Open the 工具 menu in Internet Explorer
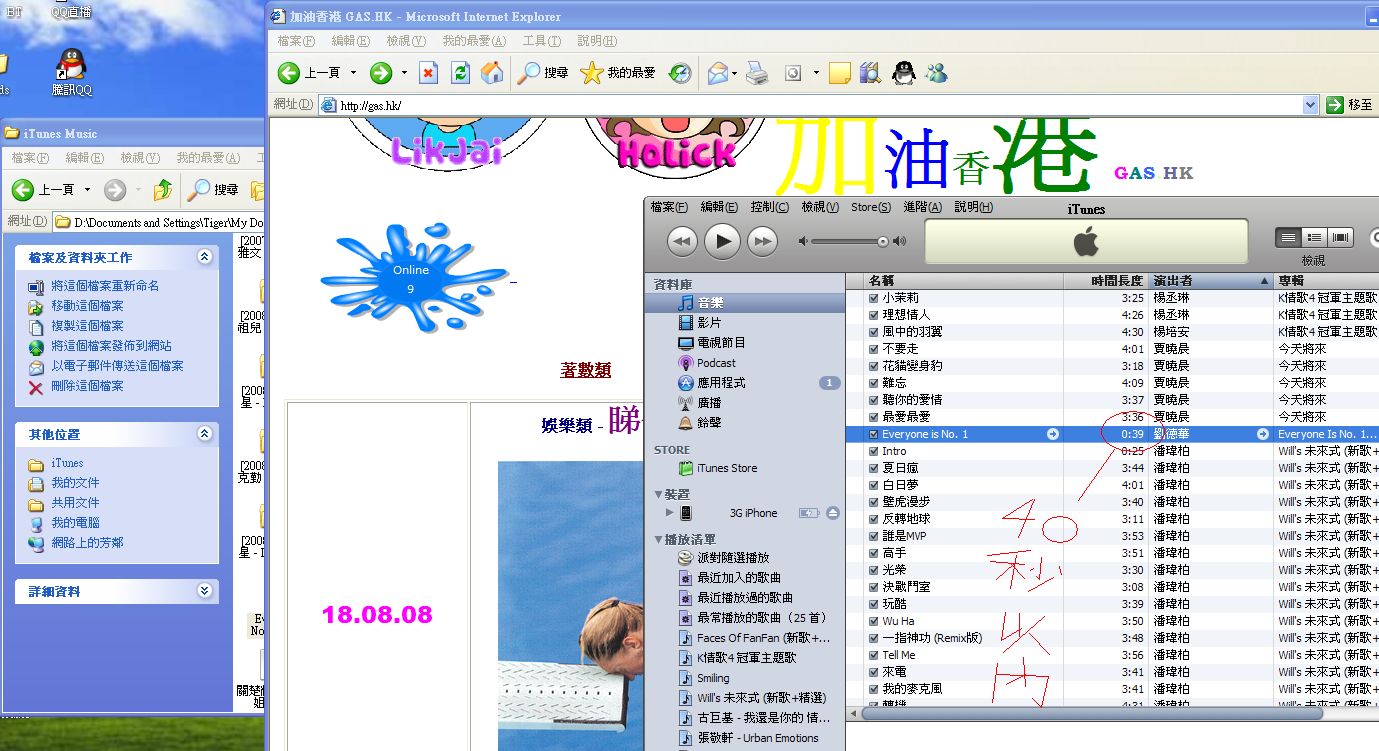The width and height of the screenshot is (1379, 751). point(541,41)
